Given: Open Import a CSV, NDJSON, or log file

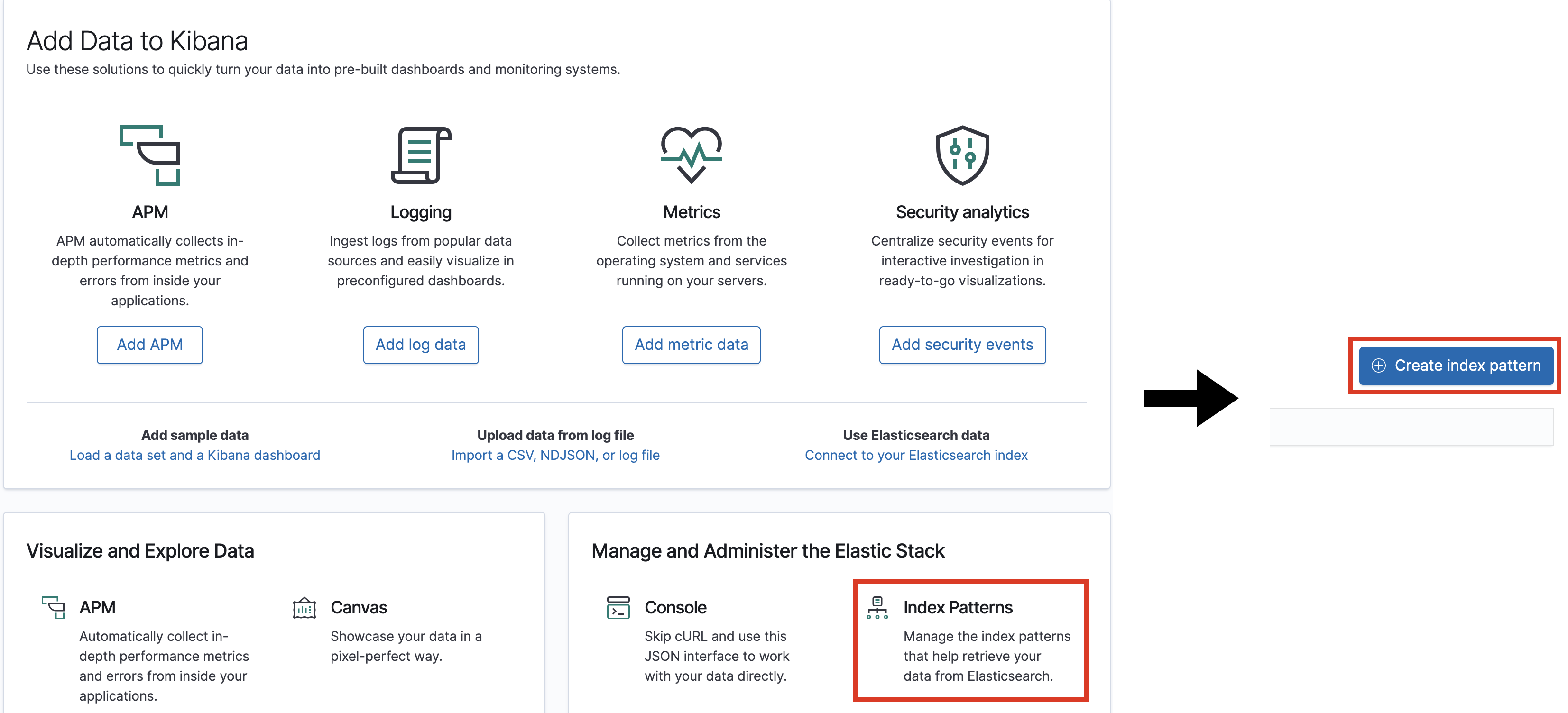Looking at the screenshot, I should [x=555, y=455].
